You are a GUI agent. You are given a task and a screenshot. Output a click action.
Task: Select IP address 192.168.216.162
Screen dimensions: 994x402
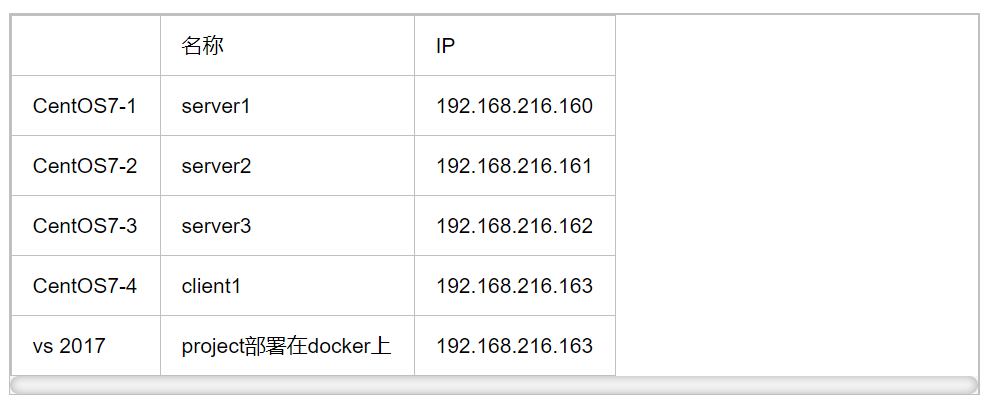(514, 226)
